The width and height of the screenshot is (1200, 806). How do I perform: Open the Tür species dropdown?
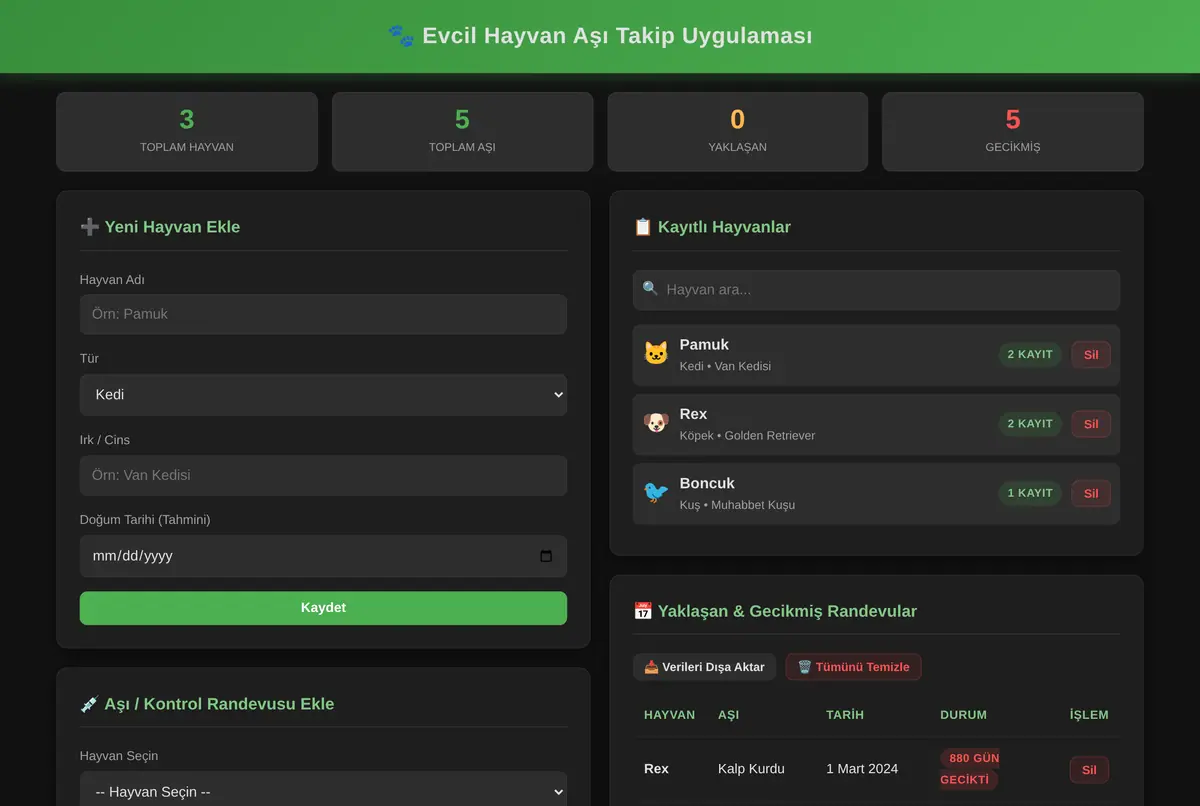tap(323, 395)
